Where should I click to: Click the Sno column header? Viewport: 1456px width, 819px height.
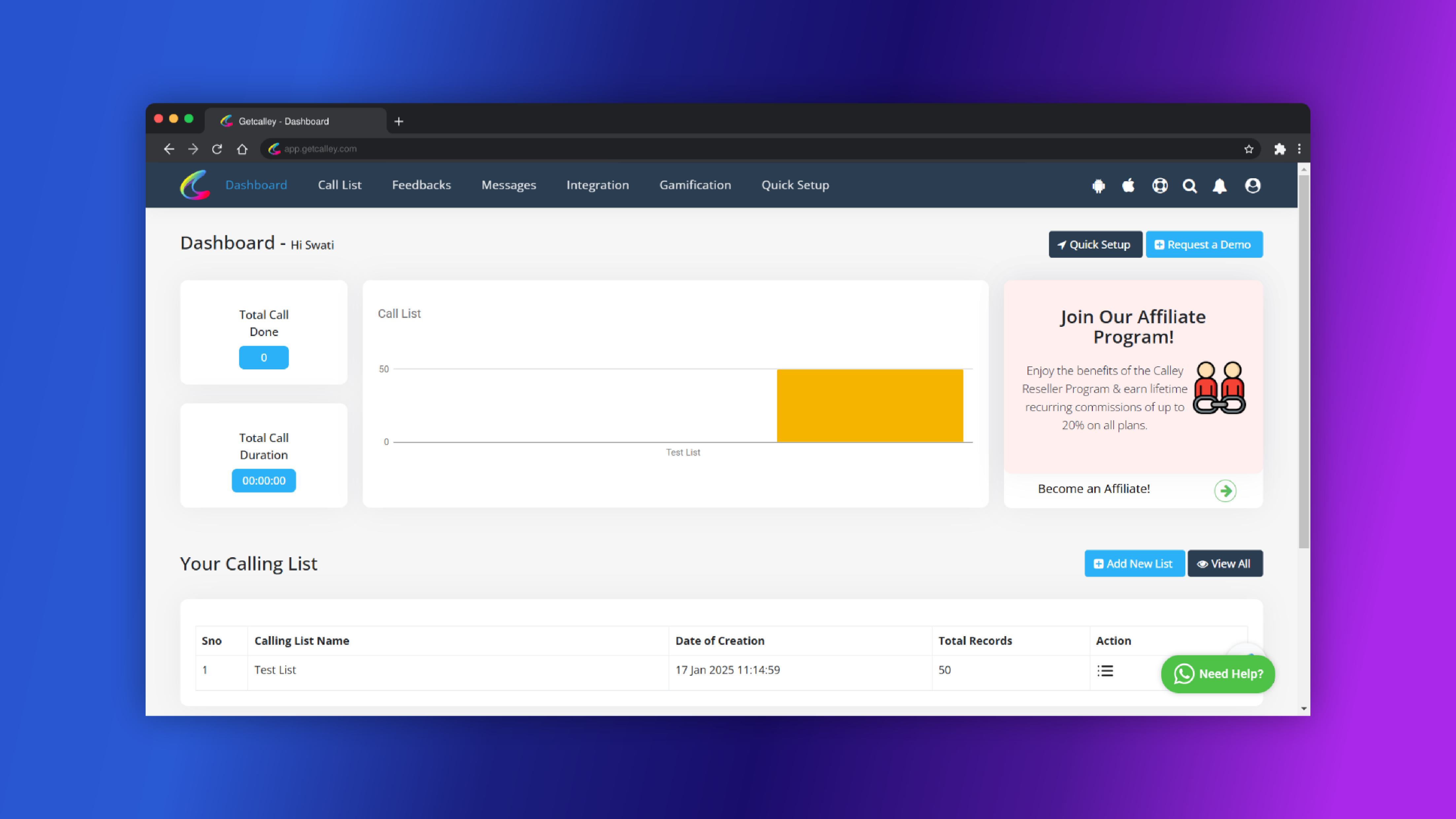(222, 641)
